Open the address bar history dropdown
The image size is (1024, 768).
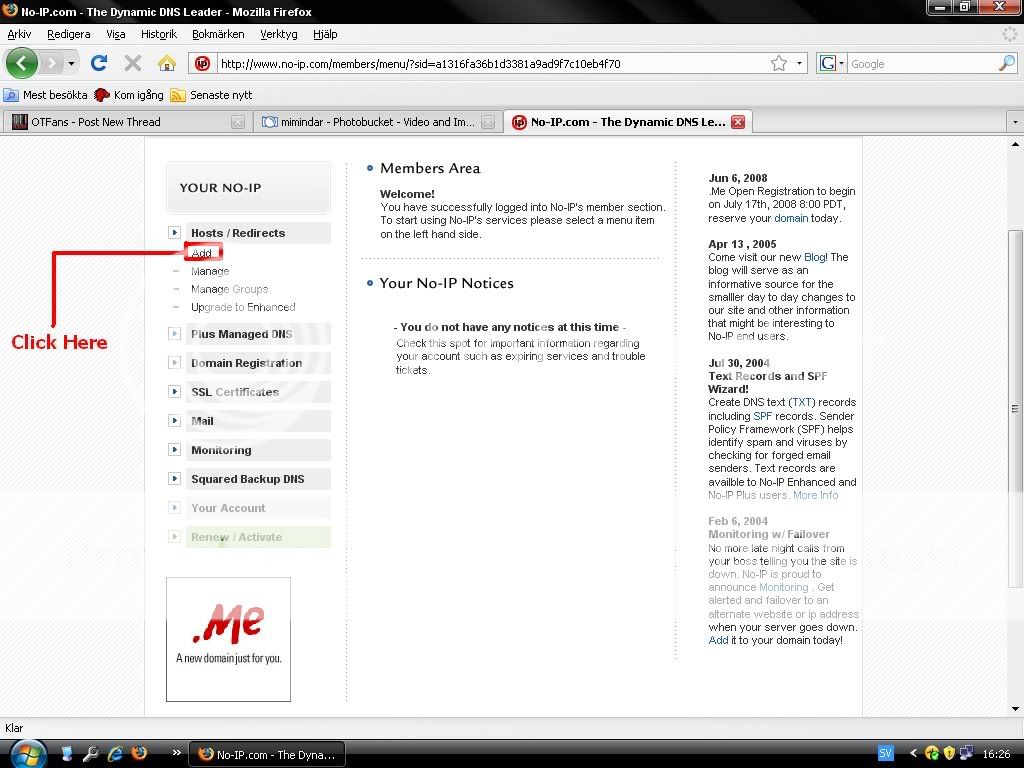[799, 63]
